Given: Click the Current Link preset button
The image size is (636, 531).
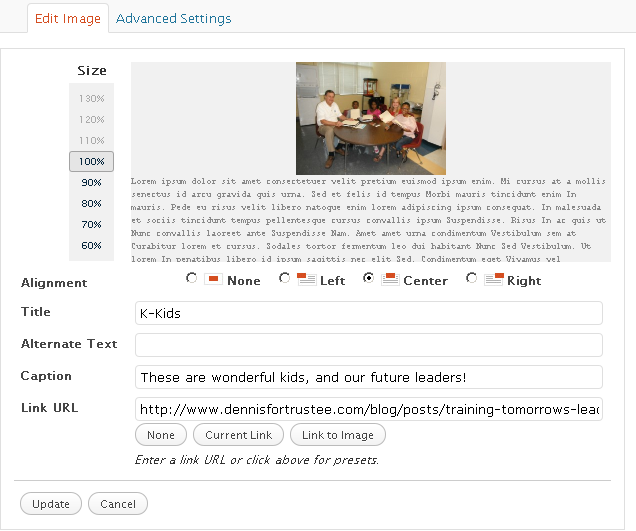Looking at the screenshot, I should (x=238, y=435).
